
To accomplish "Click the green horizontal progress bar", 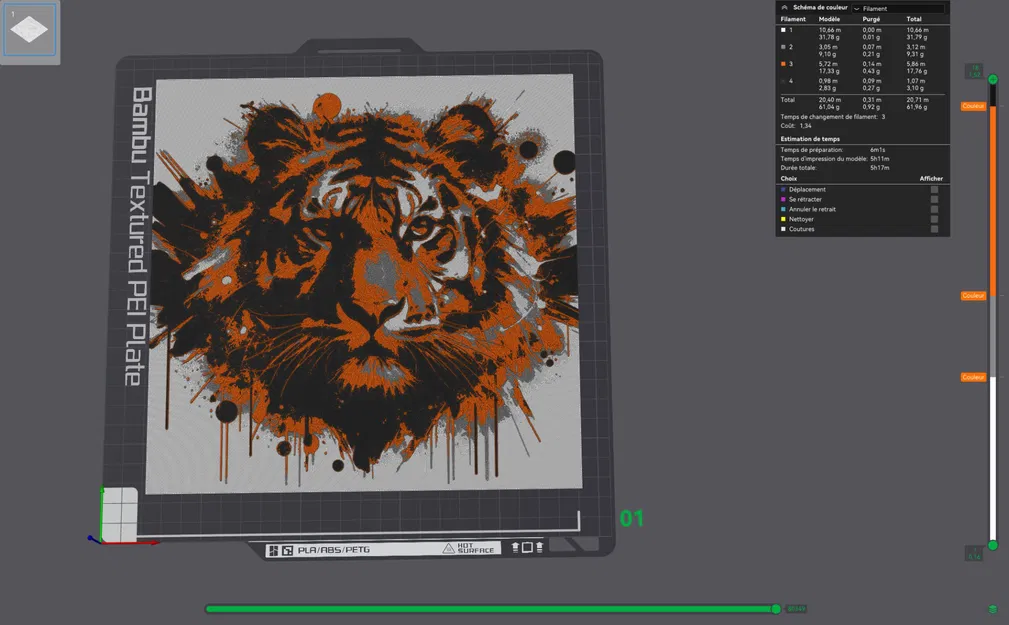I will click(490, 609).
